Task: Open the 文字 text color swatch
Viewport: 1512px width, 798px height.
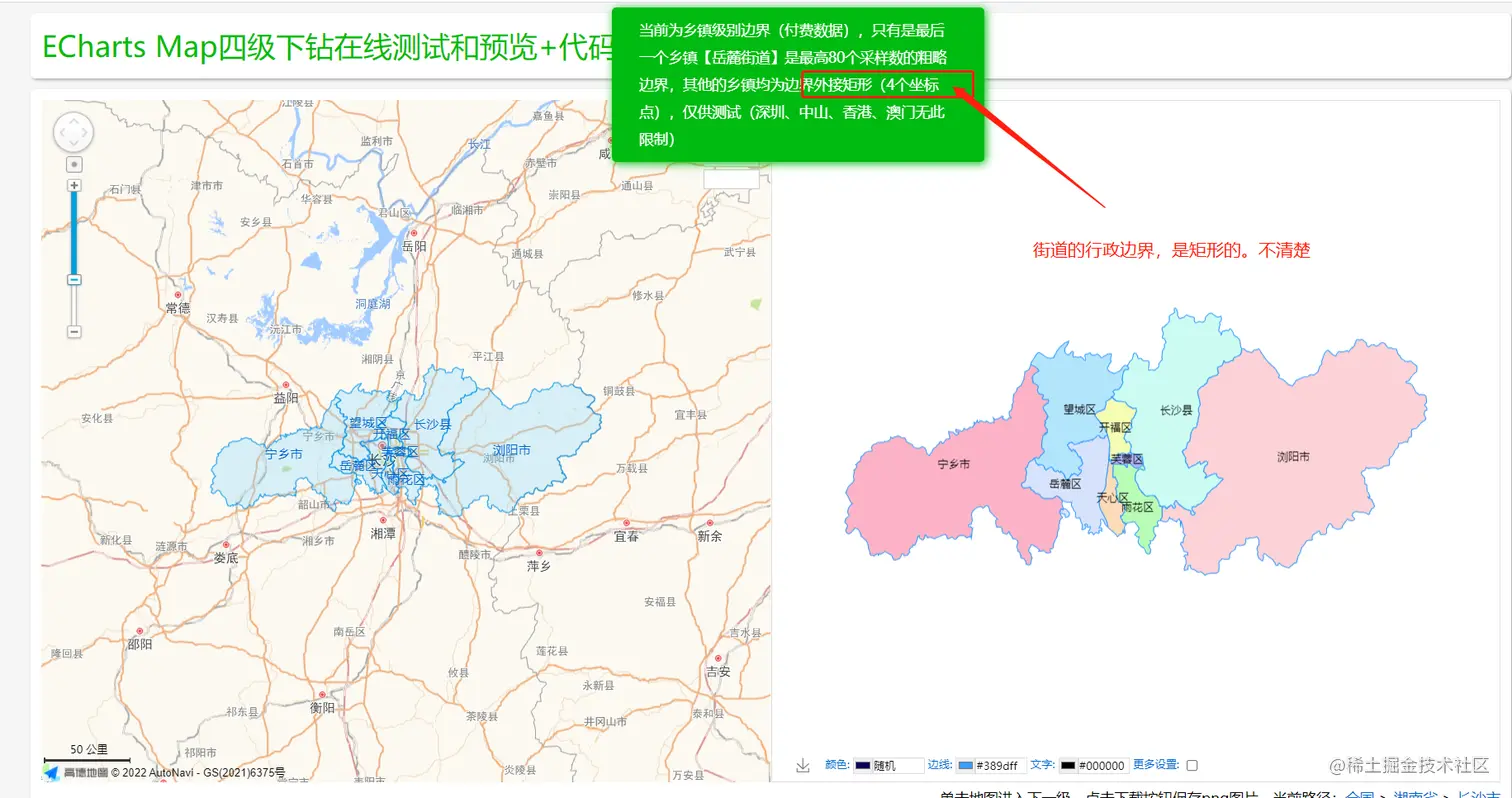Action: (x=1068, y=766)
